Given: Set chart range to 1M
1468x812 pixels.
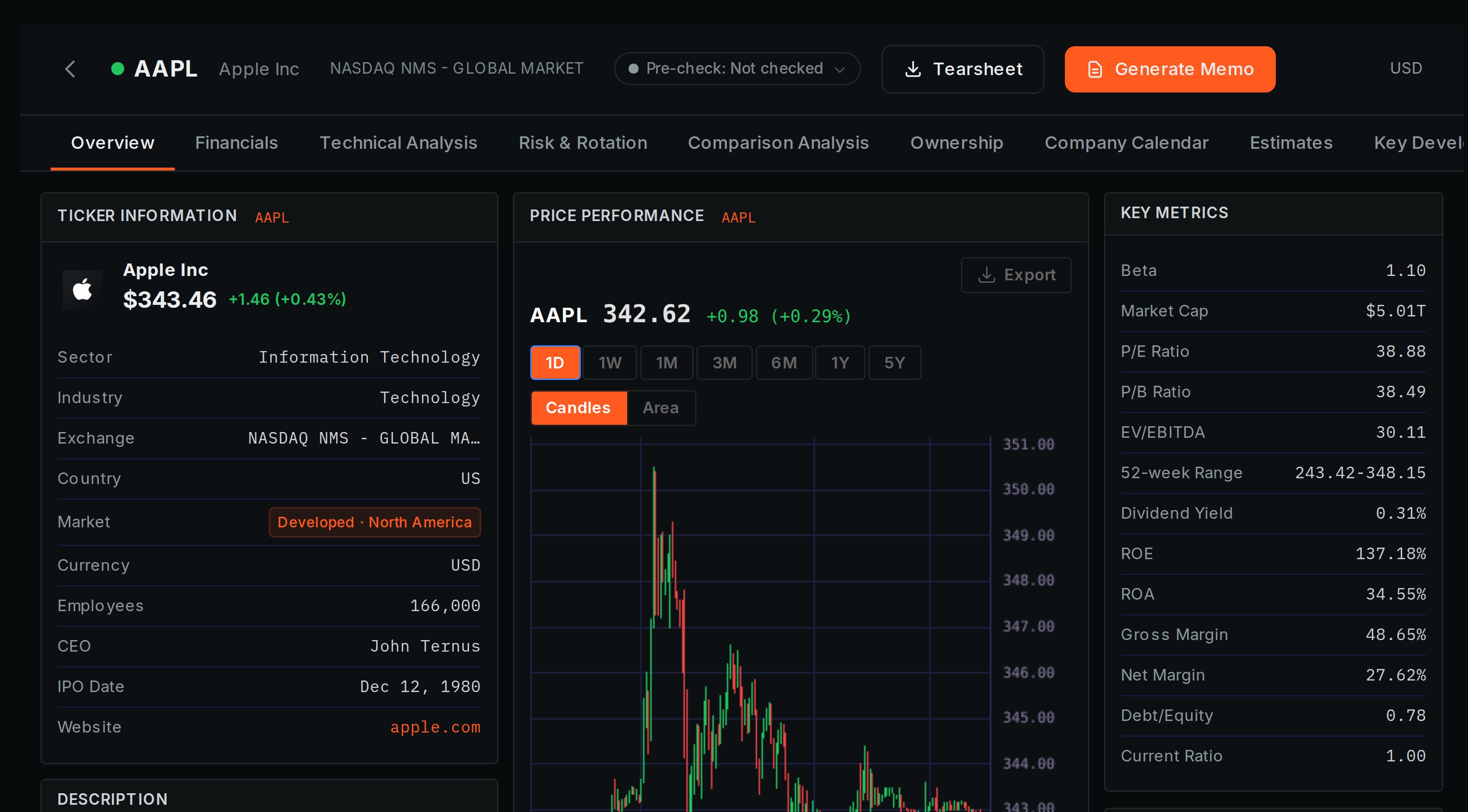Looking at the screenshot, I should click(666, 362).
